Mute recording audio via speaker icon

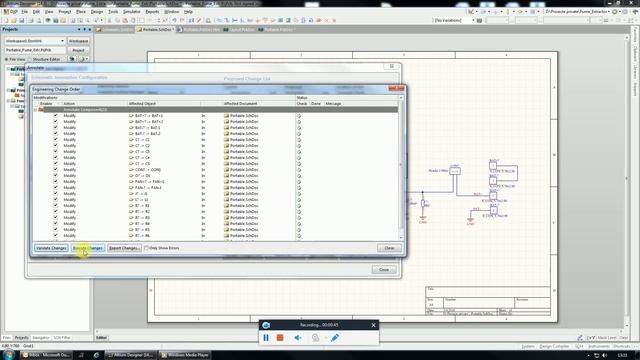pos(298,338)
